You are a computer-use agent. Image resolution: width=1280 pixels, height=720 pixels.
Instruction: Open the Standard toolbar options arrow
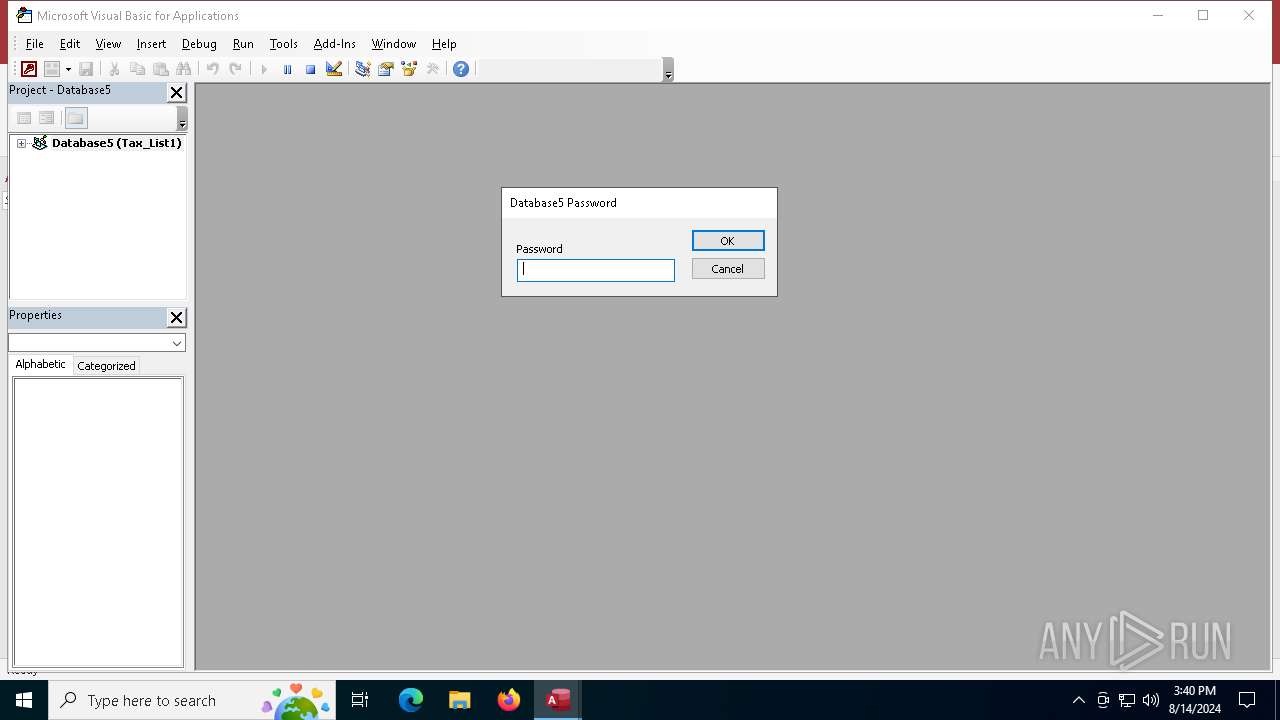tap(668, 70)
